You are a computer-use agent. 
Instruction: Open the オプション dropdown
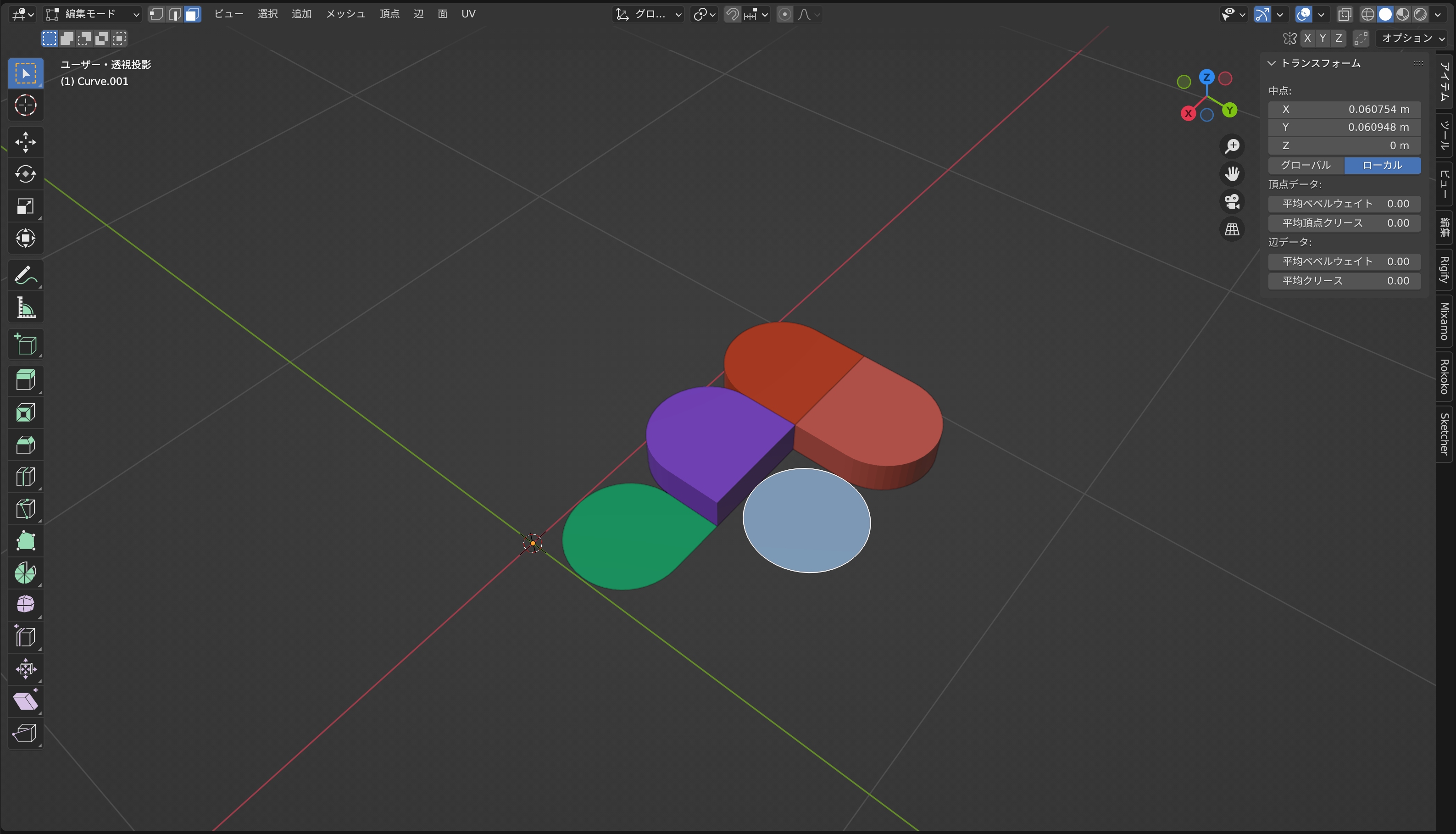click(x=1413, y=39)
